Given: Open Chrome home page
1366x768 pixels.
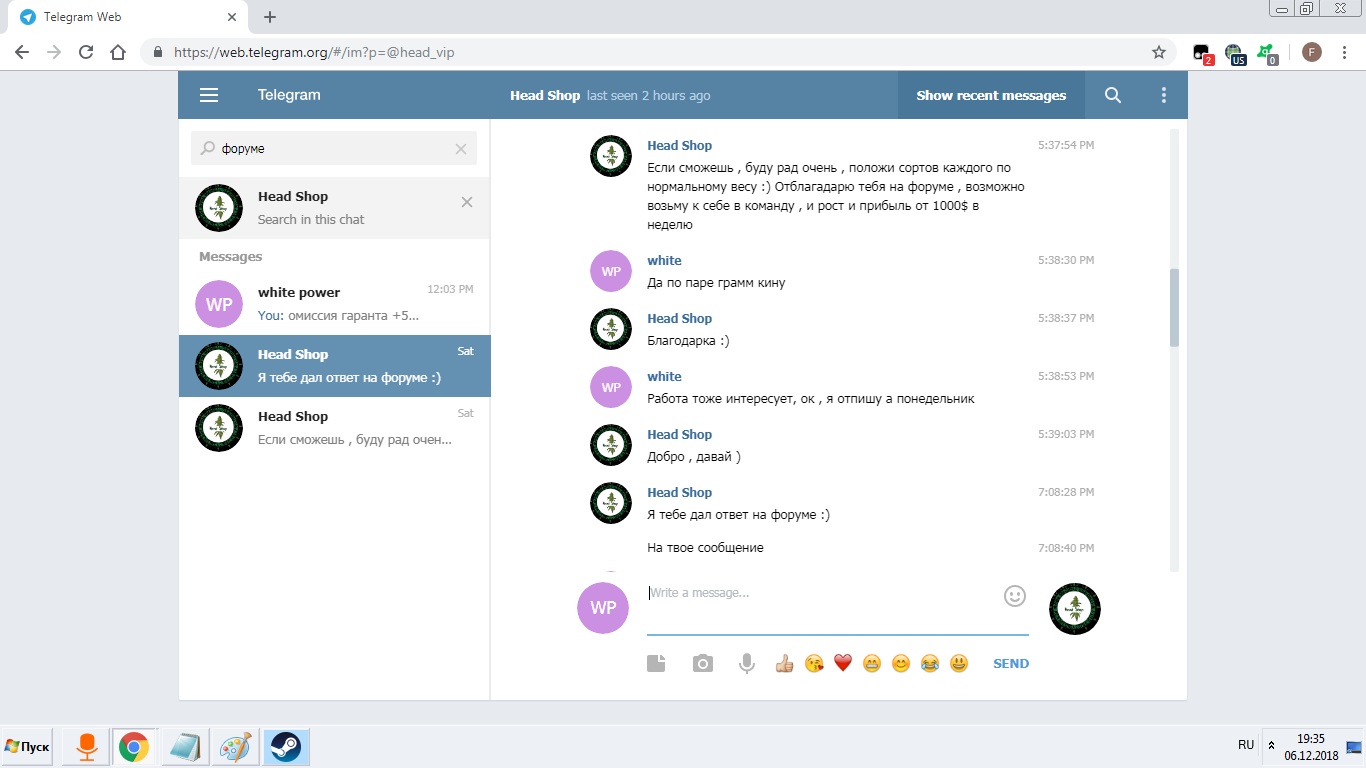Looking at the screenshot, I should [x=118, y=52].
